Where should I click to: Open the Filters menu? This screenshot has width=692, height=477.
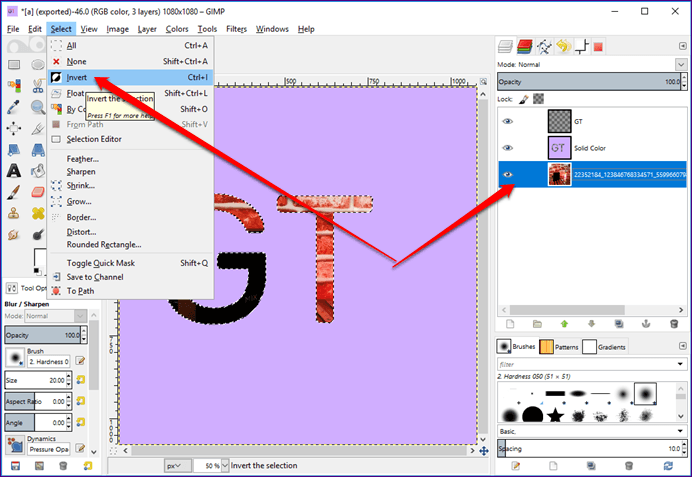(236, 29)
